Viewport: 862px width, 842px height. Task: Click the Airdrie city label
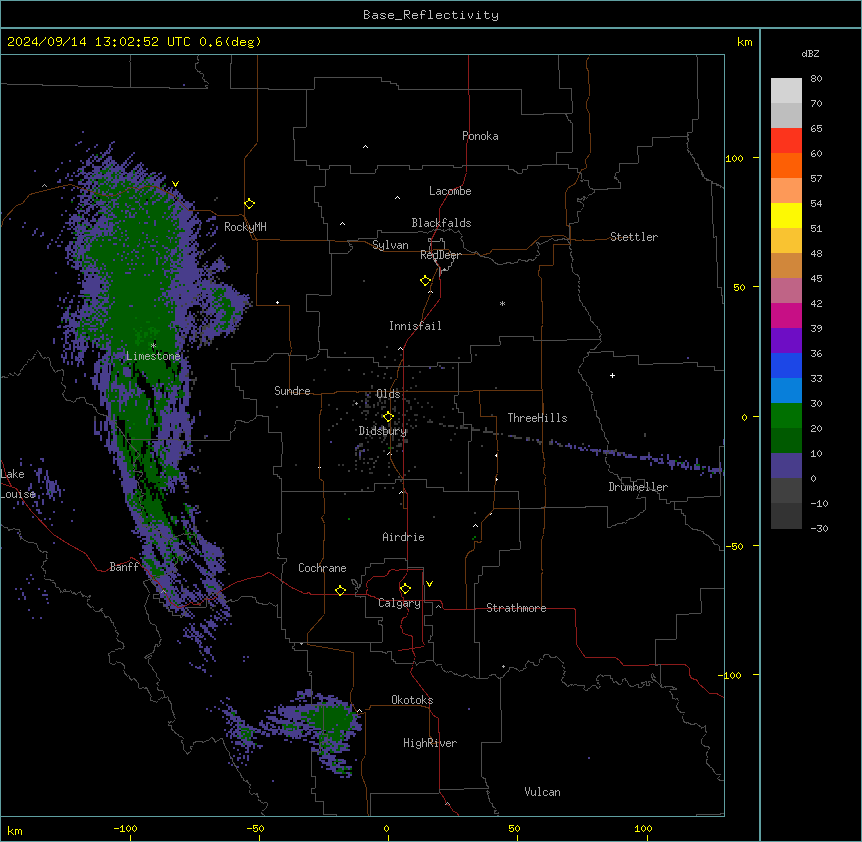pyautogui.click(x=403, y=537)
